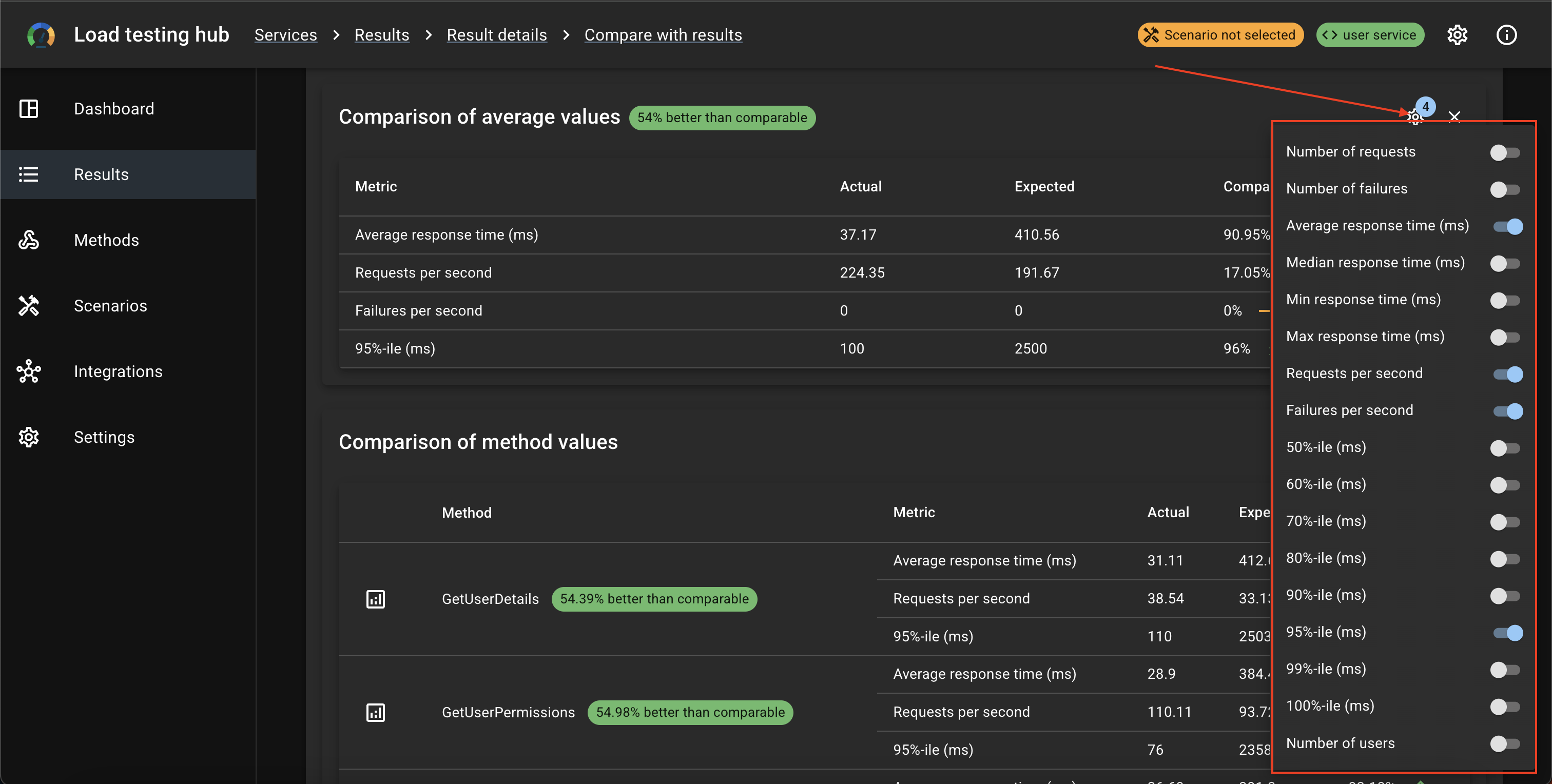Click the crossed-tools icon in the scenario chip
Viewport: 1552px width, 784px height.
coord(1151,35)
